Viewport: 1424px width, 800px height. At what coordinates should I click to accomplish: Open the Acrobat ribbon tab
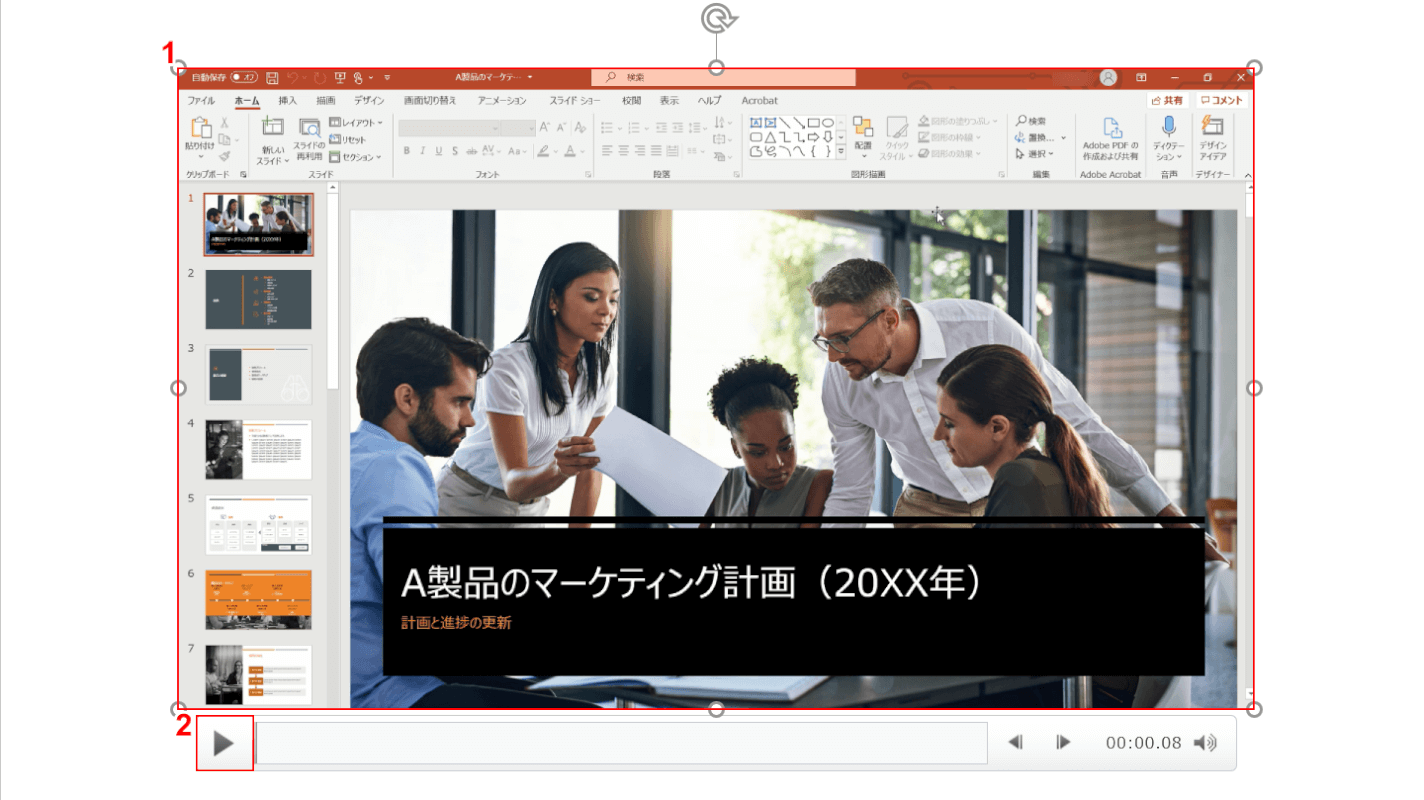[x=759, y=101]
